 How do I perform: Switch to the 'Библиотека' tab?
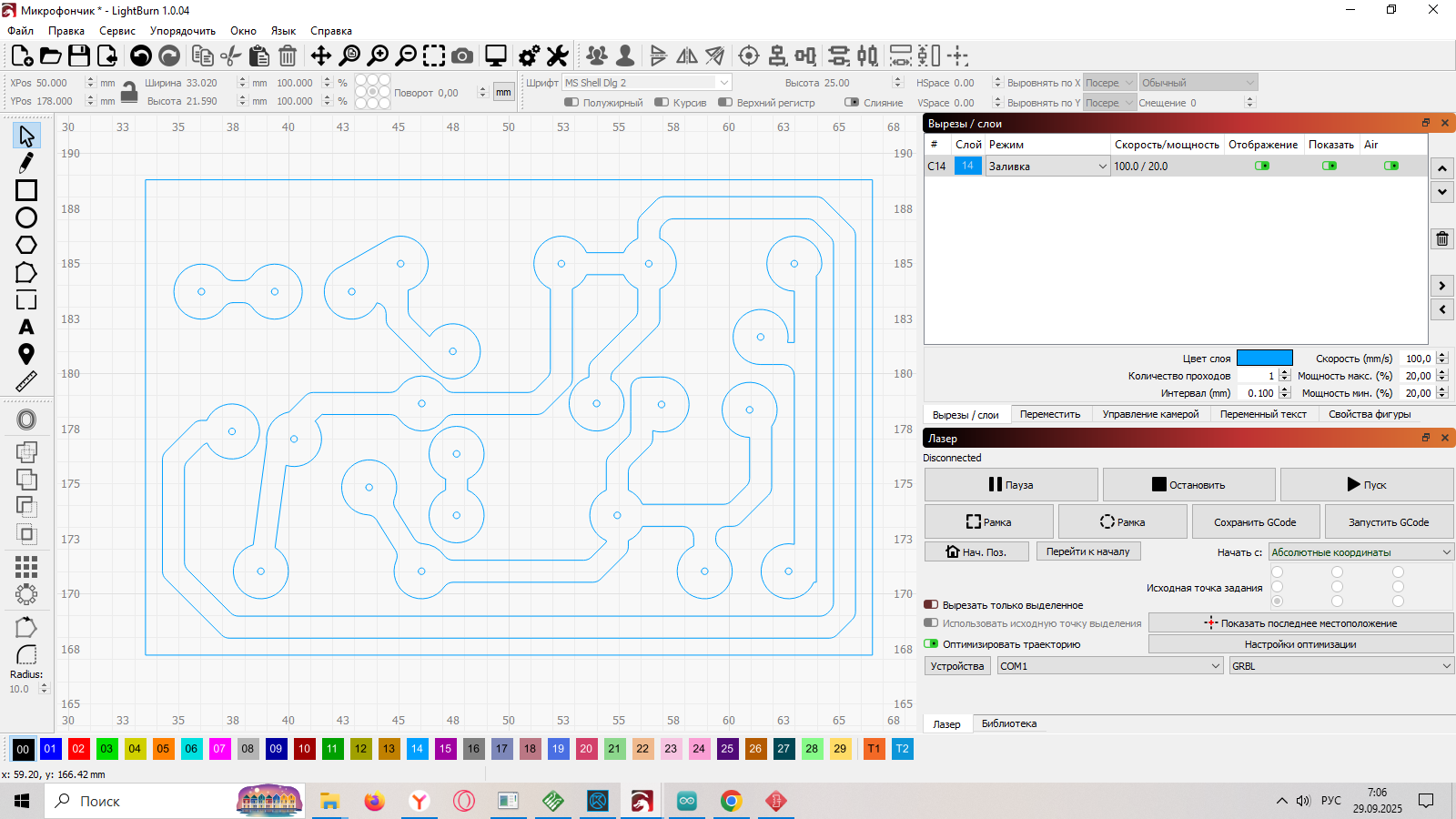[1008, 724]
